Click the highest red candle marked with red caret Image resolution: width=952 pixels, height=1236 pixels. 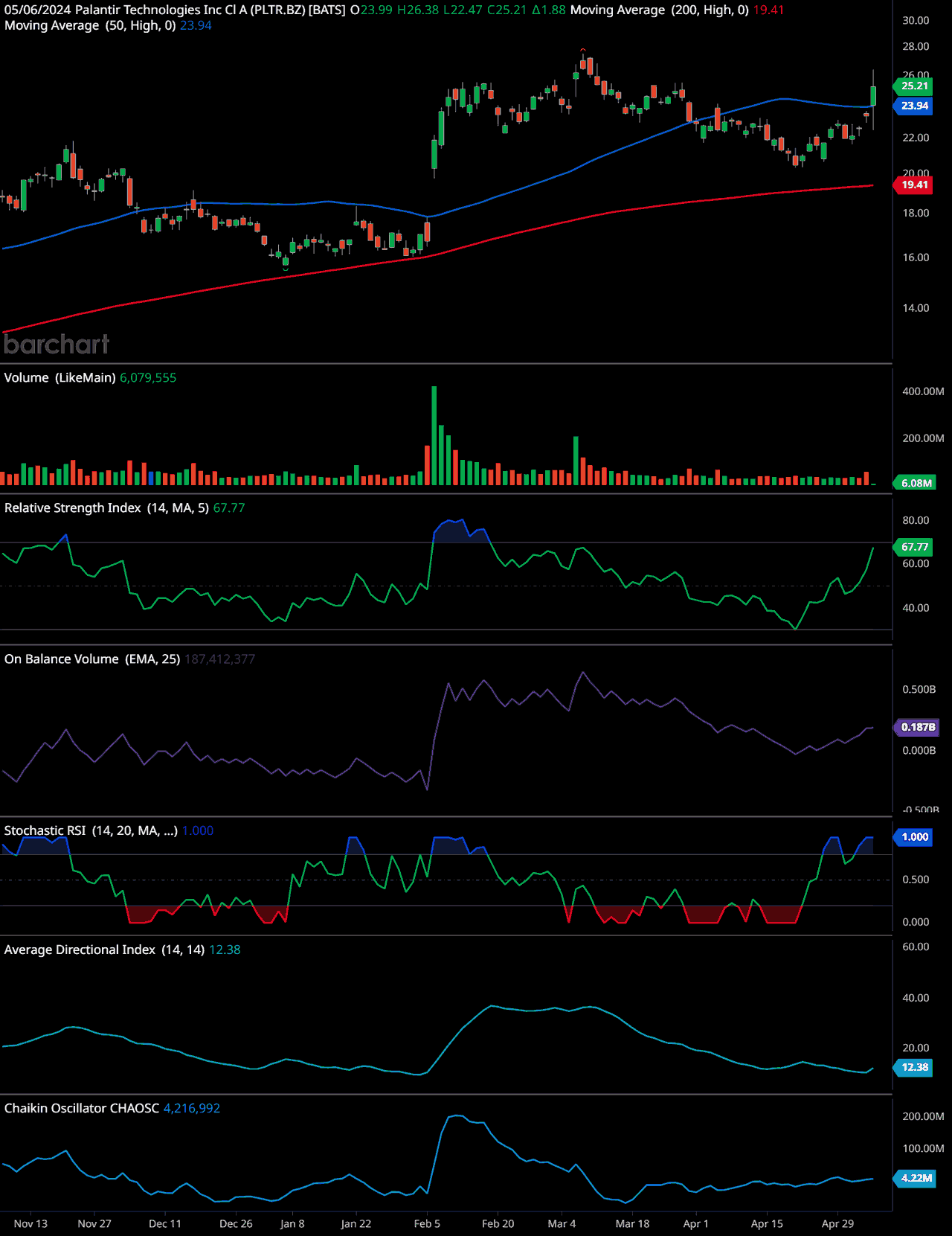(x=583, y=63)
